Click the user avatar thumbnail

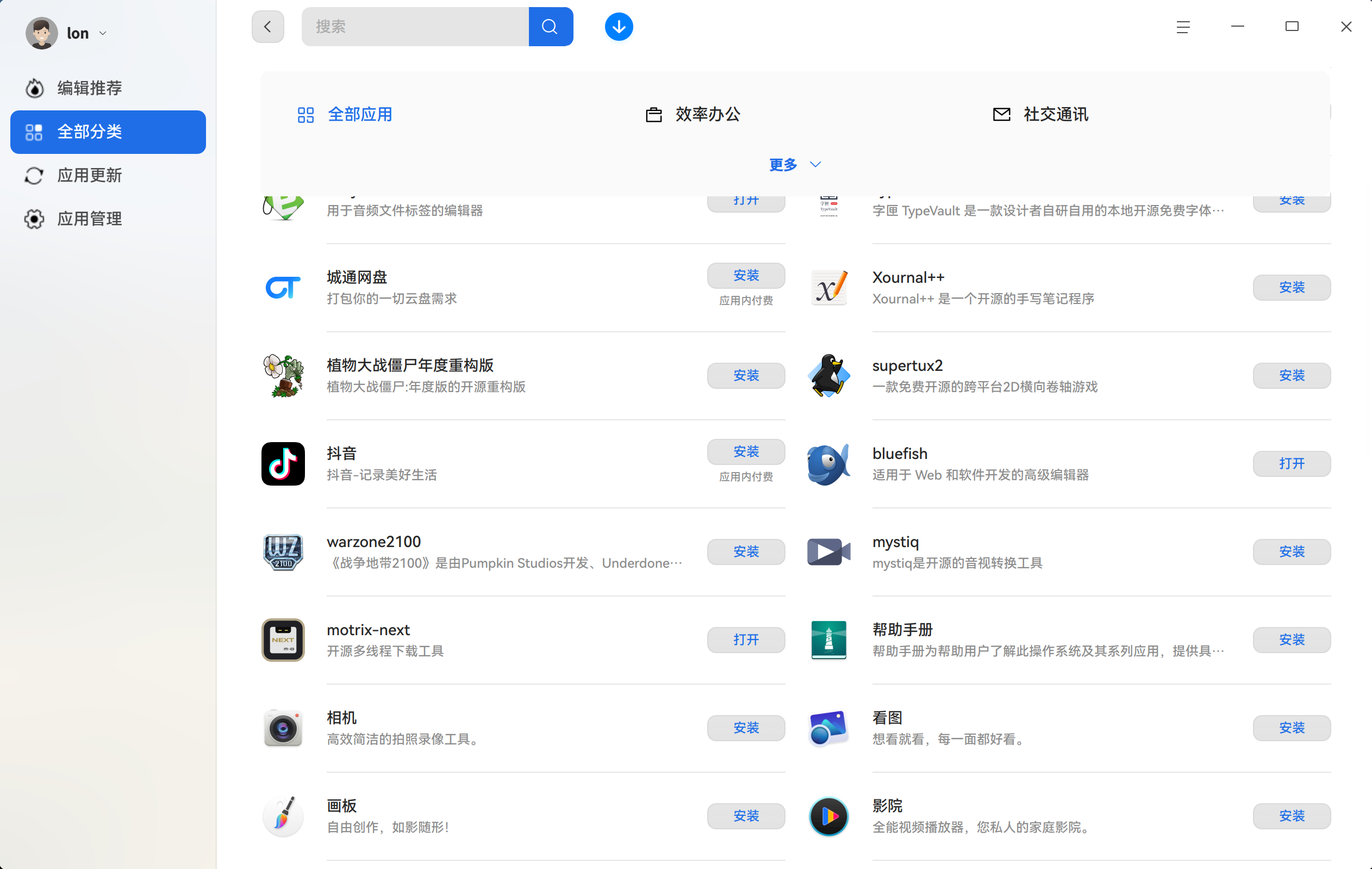40,33
